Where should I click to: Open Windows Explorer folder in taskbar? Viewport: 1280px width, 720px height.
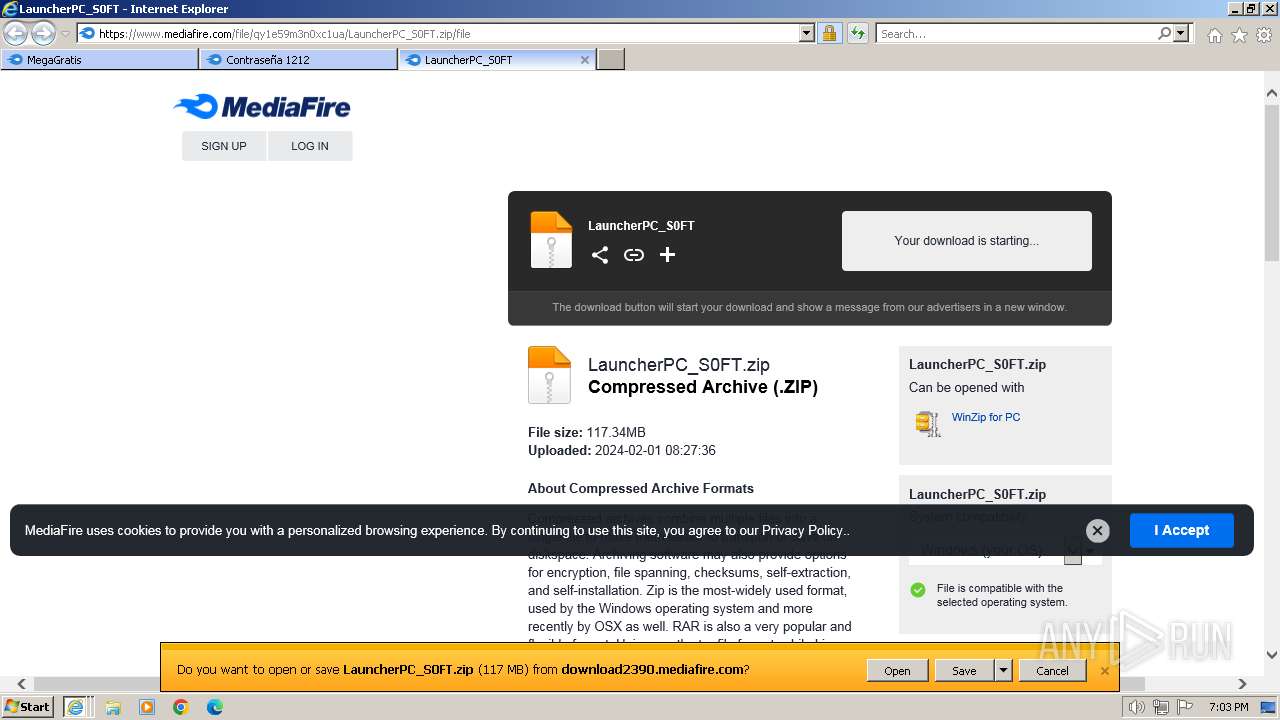113,707
